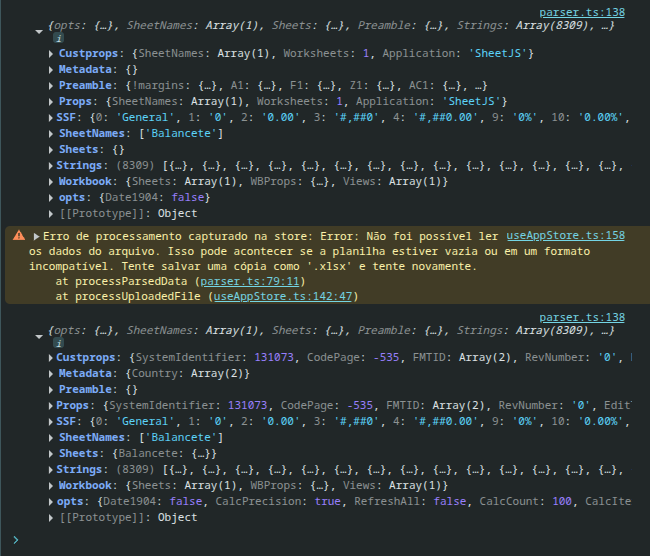Screen dimensions: 650x556
Task: Expand the warning message disclosure triangle
Action: 36,236
